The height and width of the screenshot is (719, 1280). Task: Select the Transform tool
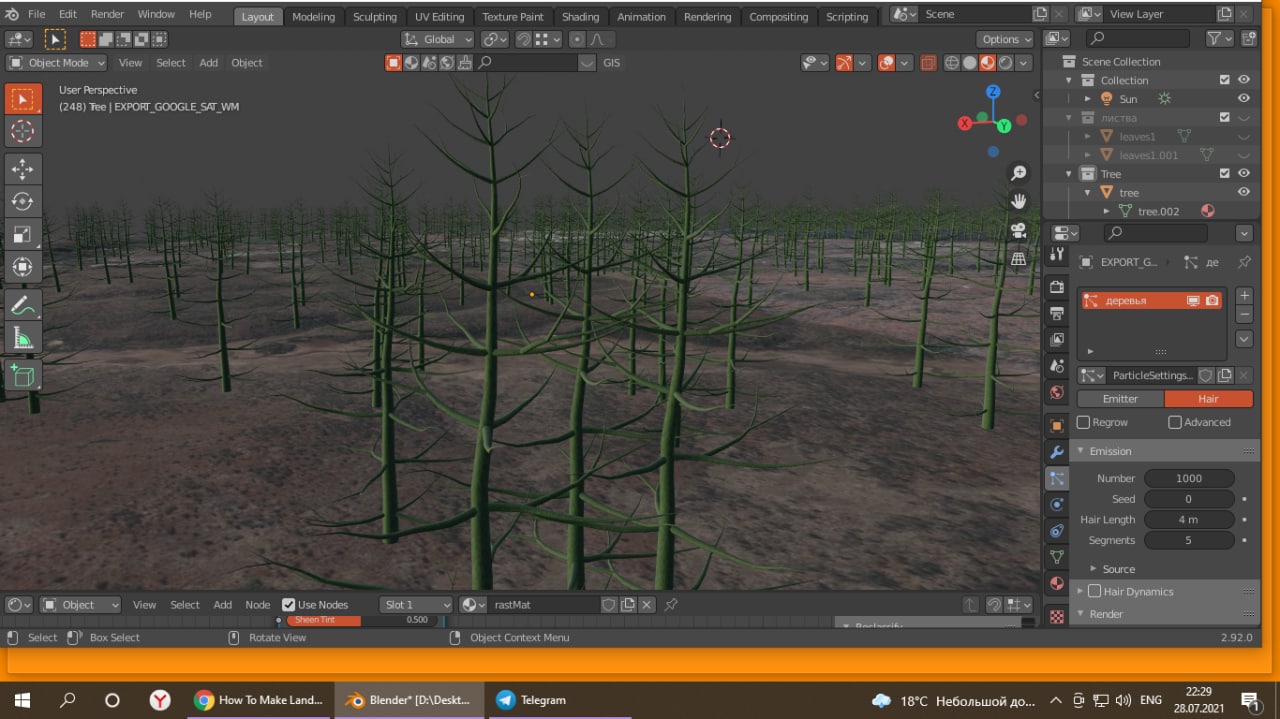22,267
